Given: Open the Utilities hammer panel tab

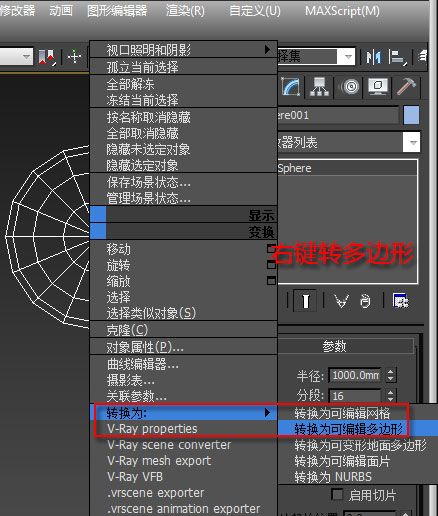Looking at the screenshot, I should 406,87.
